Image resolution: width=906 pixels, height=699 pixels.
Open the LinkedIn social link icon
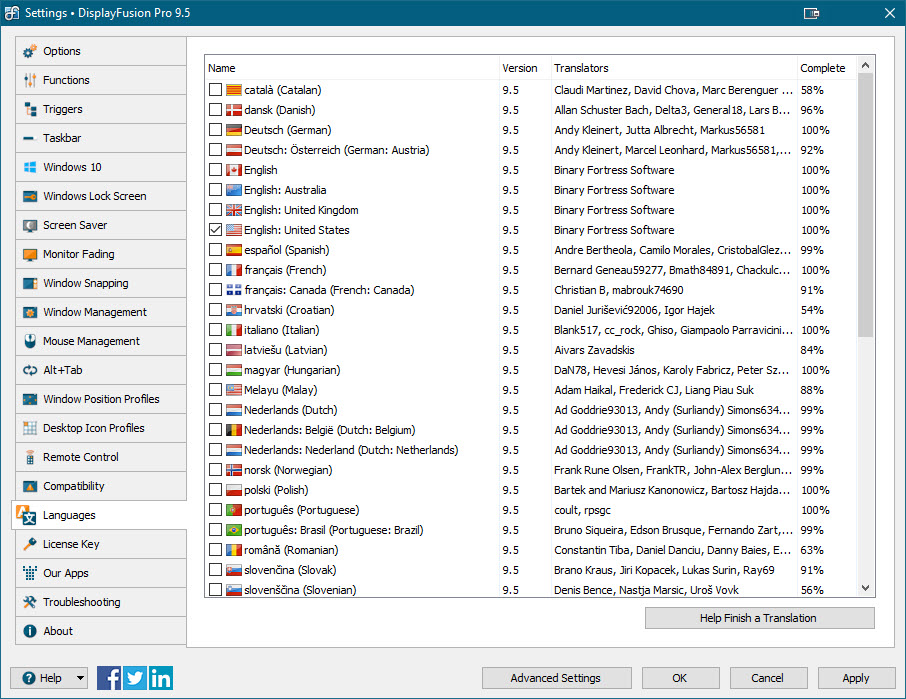click(x=161, y=678)
